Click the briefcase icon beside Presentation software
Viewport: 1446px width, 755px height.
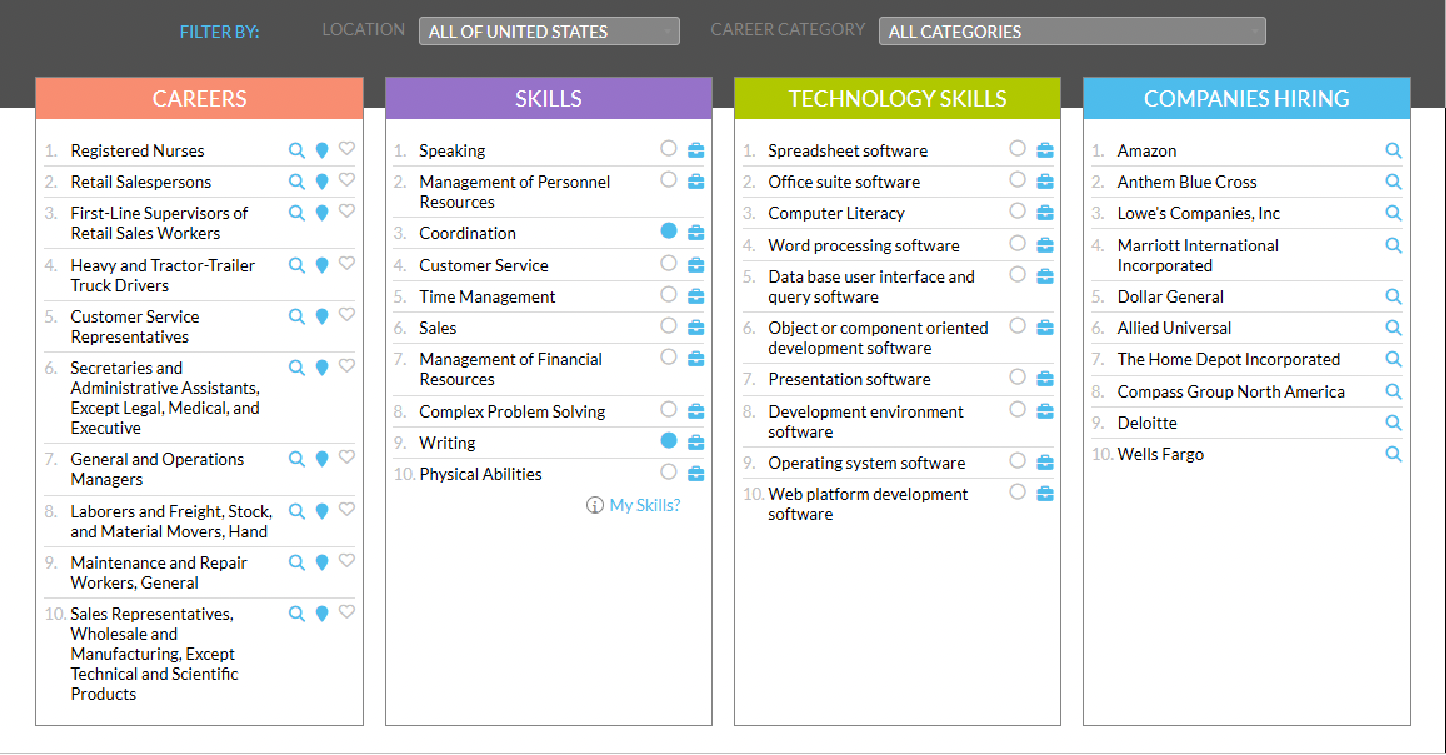pos(1045,378)
